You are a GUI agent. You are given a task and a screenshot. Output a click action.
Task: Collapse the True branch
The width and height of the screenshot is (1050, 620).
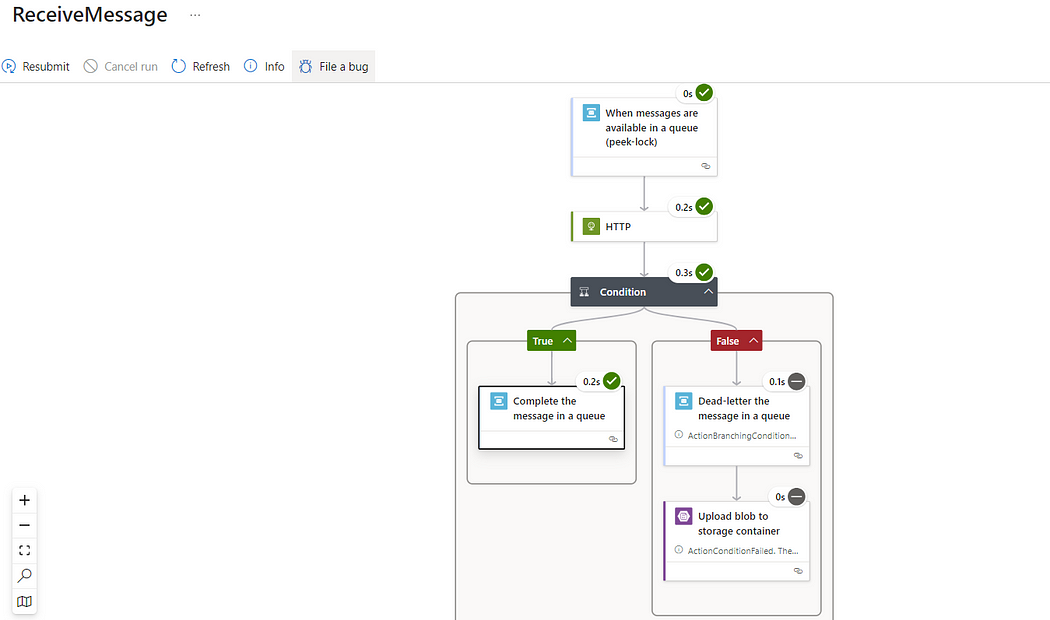tap(567, 340)
